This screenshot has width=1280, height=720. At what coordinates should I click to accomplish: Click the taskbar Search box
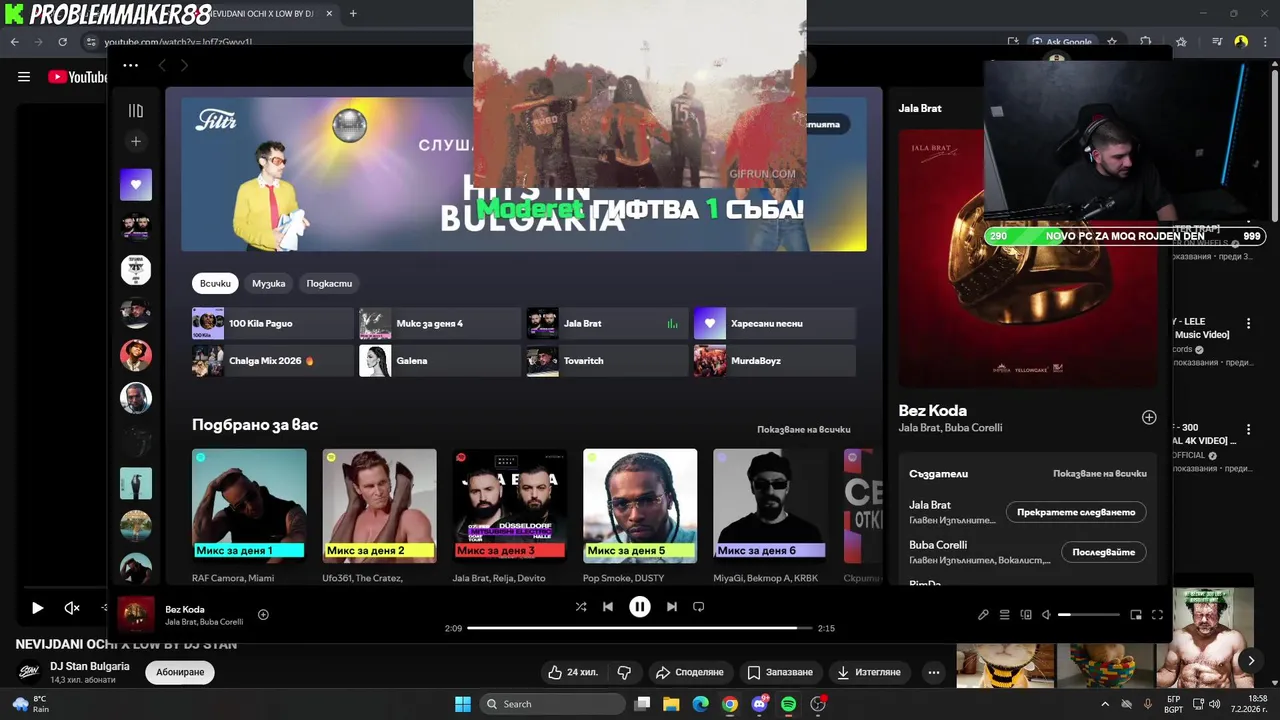pyautogui.click(x=553, y=704)
